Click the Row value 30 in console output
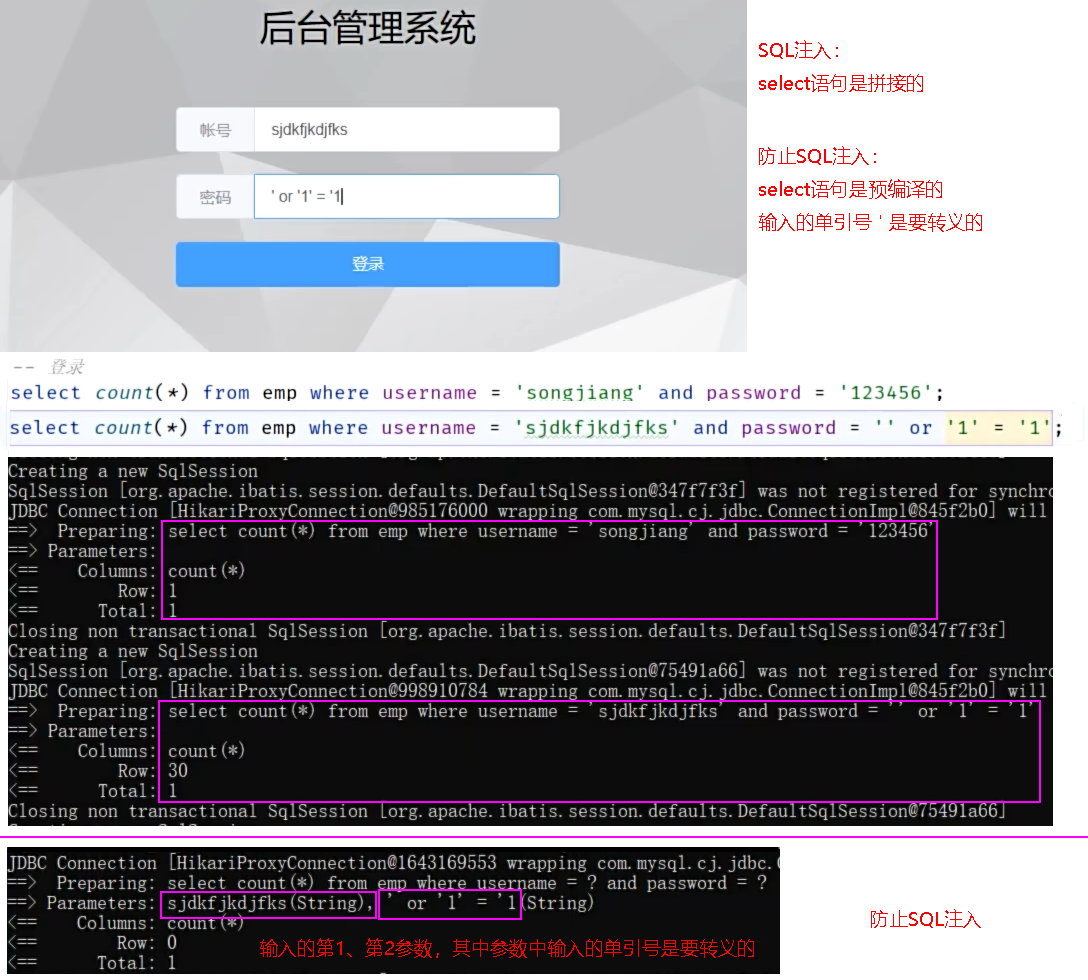This screenshot has width=1088, height=980. (x=178, y=771)
